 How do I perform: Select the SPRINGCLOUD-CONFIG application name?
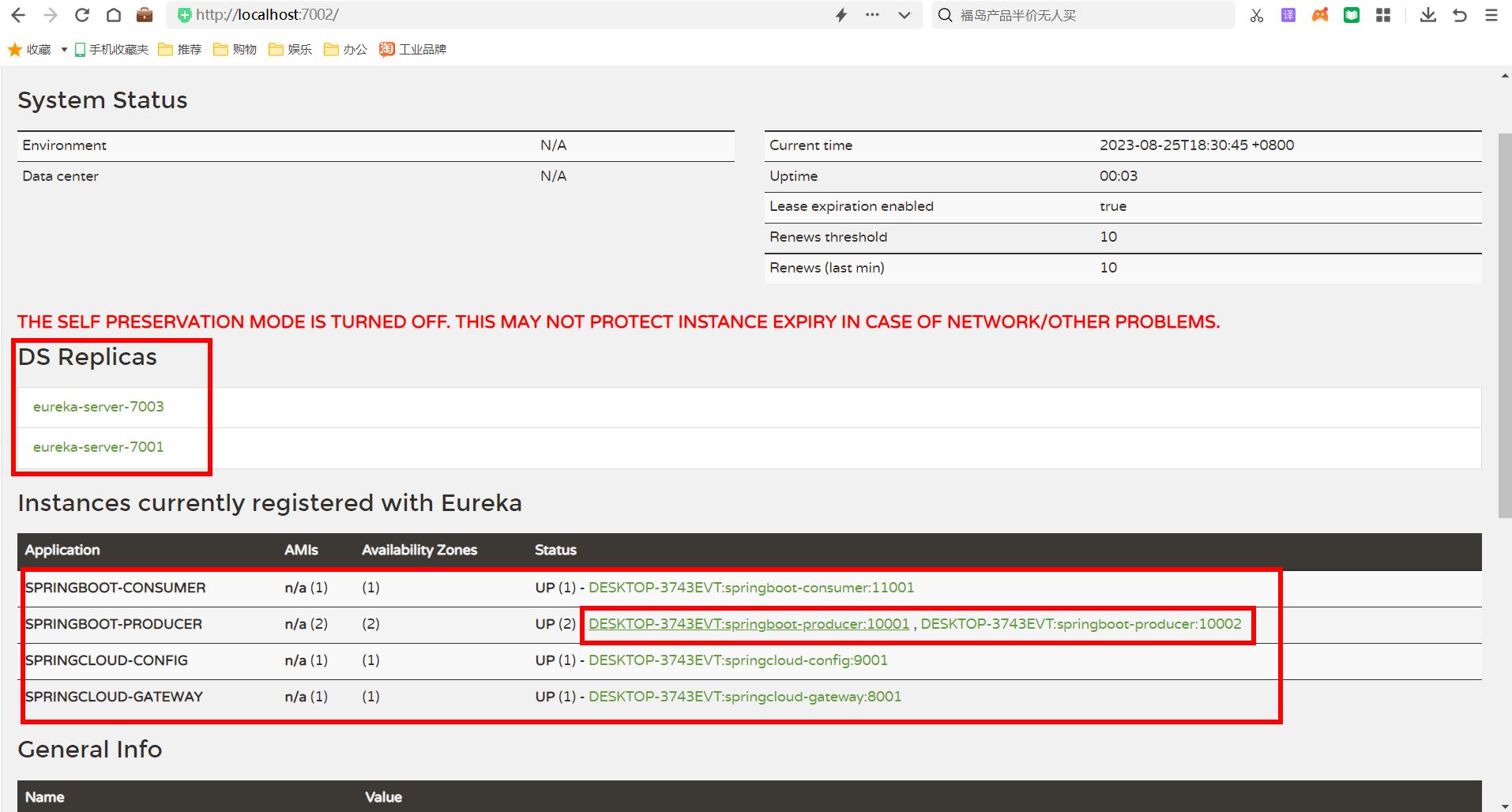(107, 660)
